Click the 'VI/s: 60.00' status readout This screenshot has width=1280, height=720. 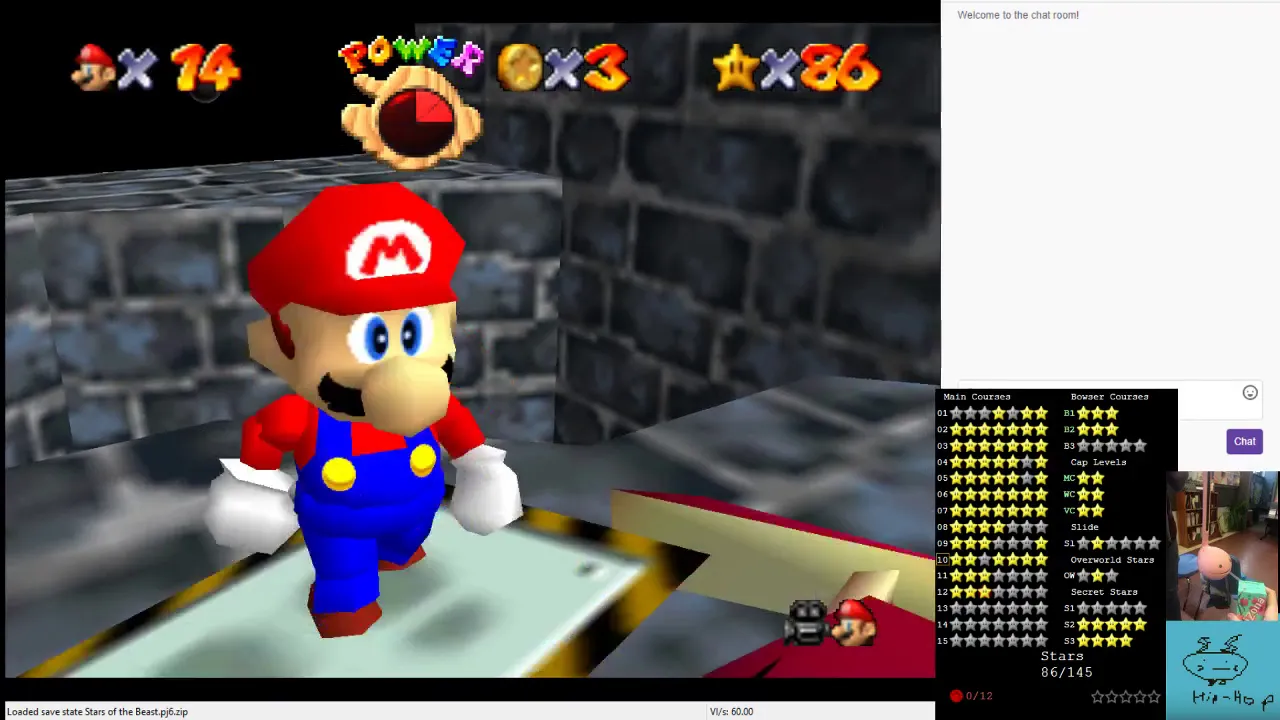[731, 712]
